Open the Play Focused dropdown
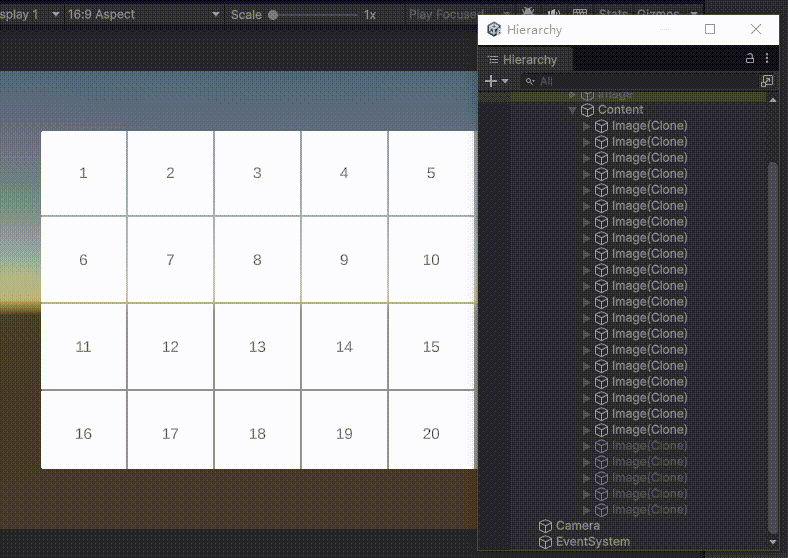Viewport: 788px width, 558px height. (458, 14)
